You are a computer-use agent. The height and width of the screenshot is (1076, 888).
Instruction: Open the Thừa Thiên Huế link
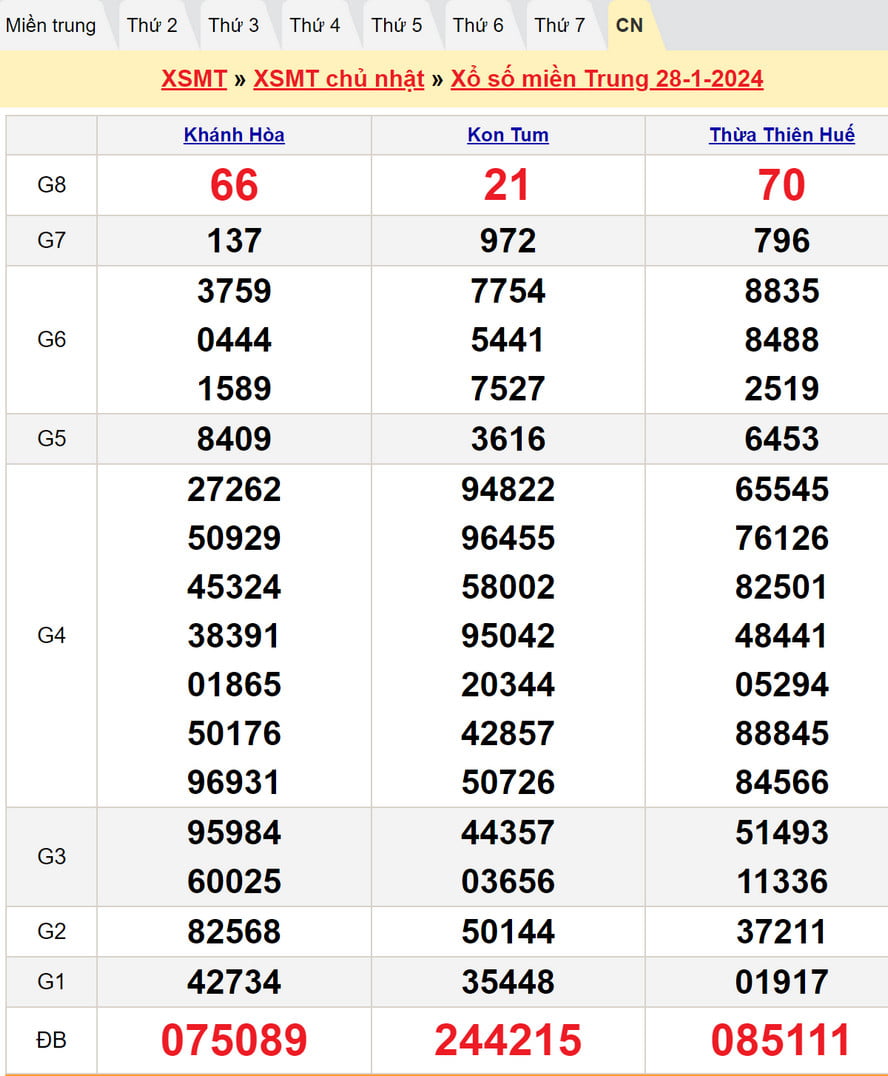[782, 135]
